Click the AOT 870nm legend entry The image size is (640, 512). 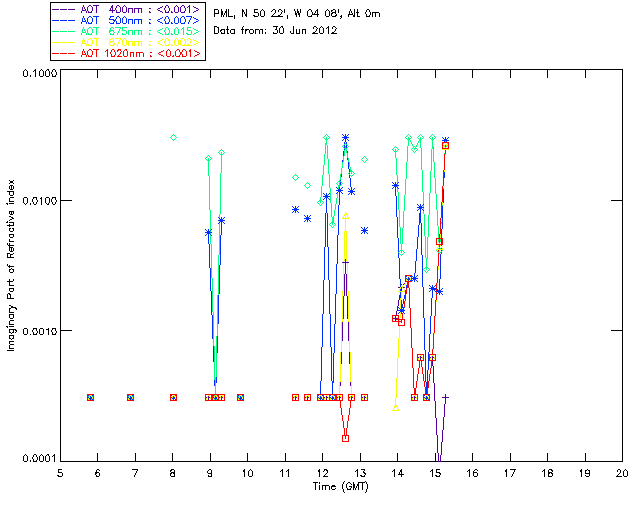[127, 42]
